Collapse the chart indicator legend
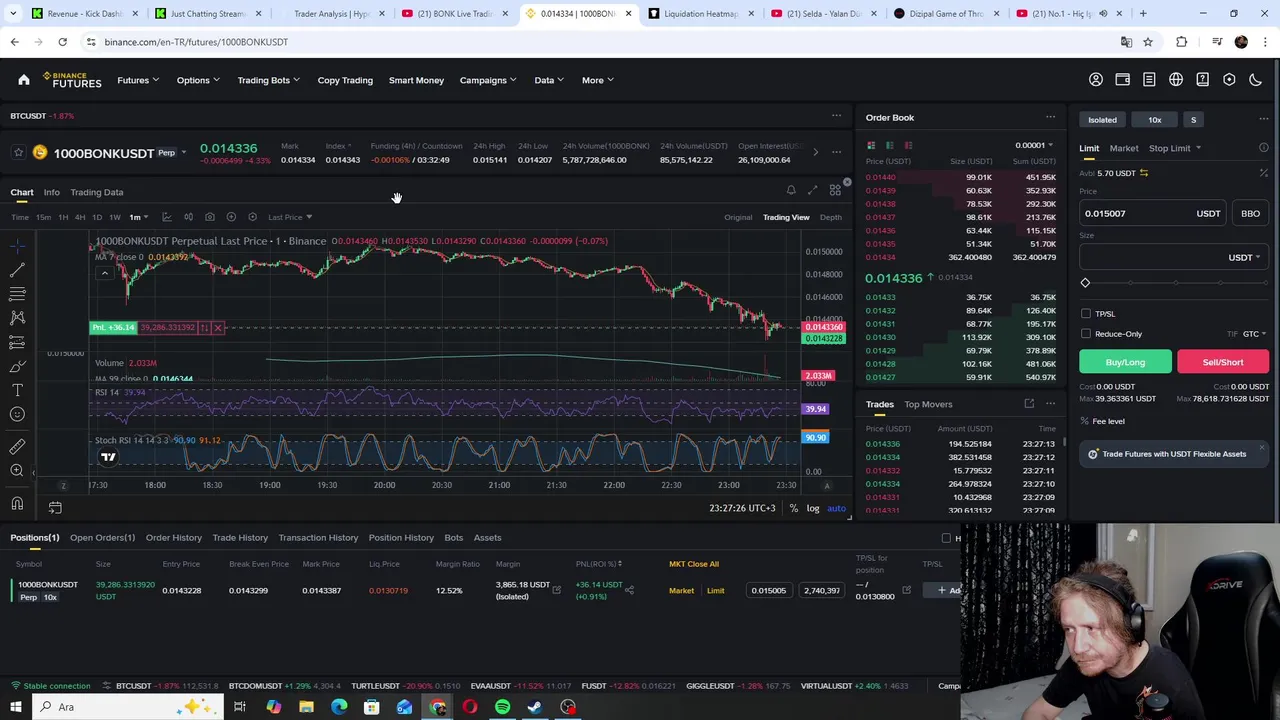This screenshot has width=1280, height=720. click(104, 273)
